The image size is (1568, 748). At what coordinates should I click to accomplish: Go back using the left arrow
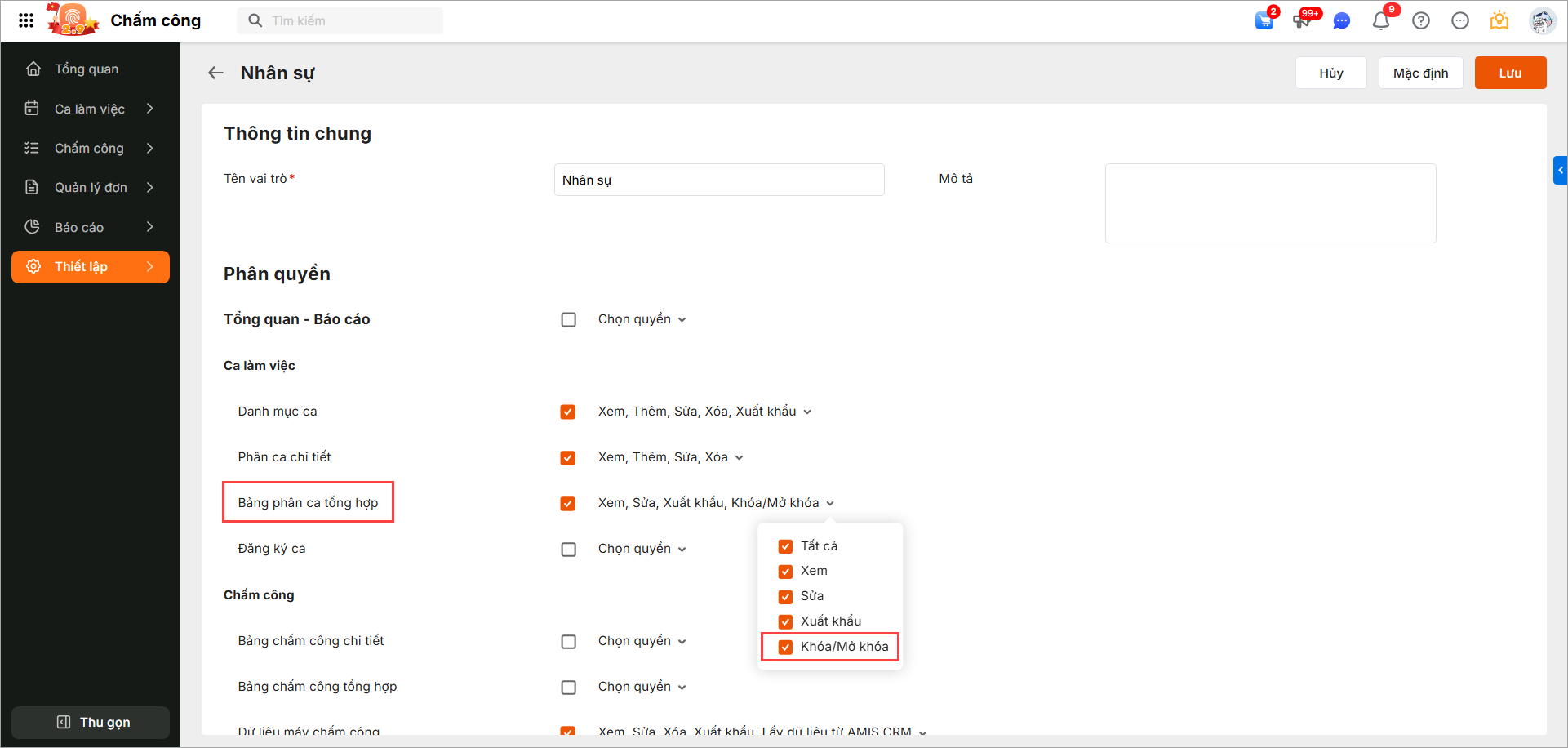click(x=215, y=73)
